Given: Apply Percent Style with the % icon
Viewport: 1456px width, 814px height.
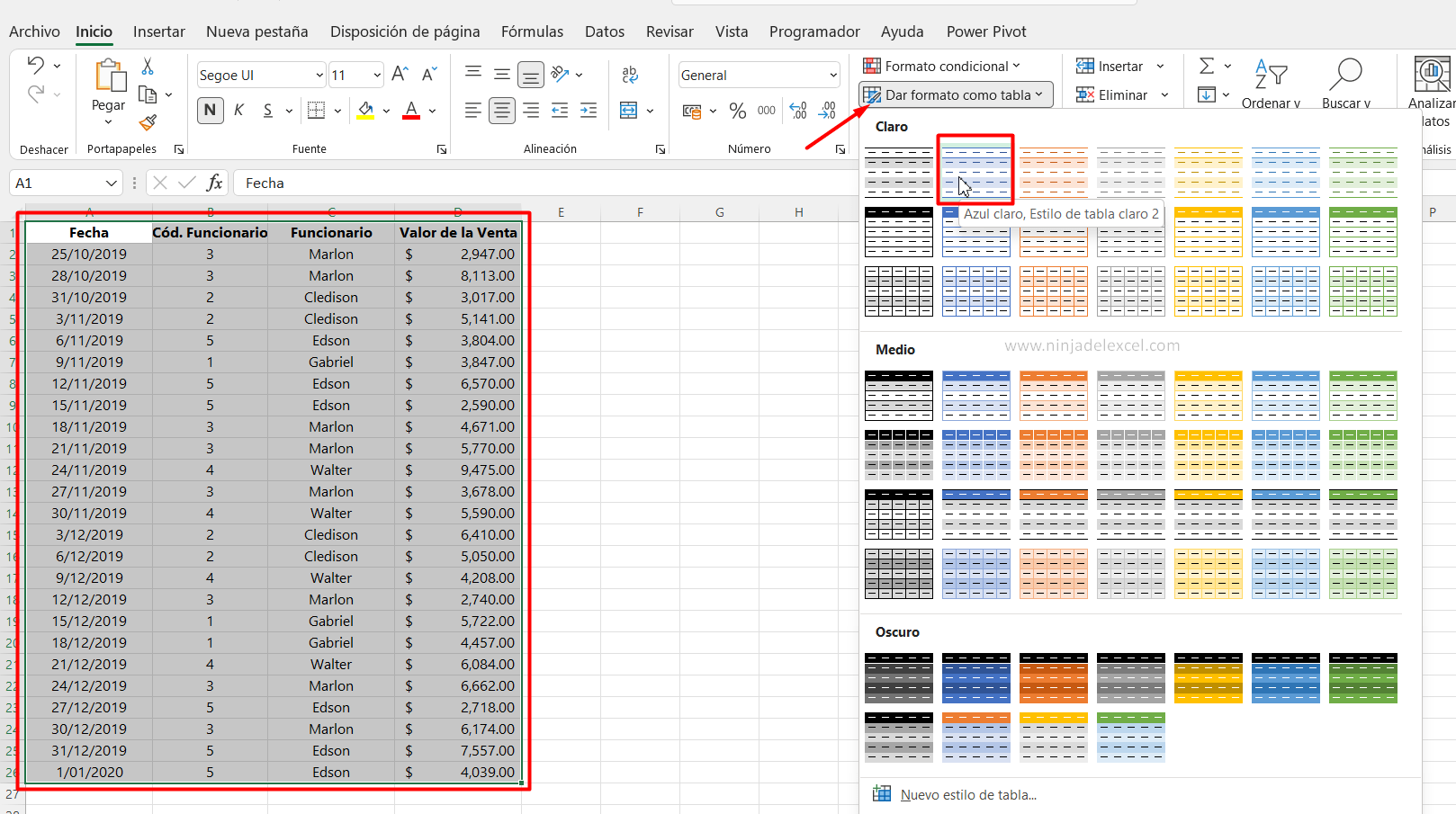Looking at the screenshot, I should [738, 111].
